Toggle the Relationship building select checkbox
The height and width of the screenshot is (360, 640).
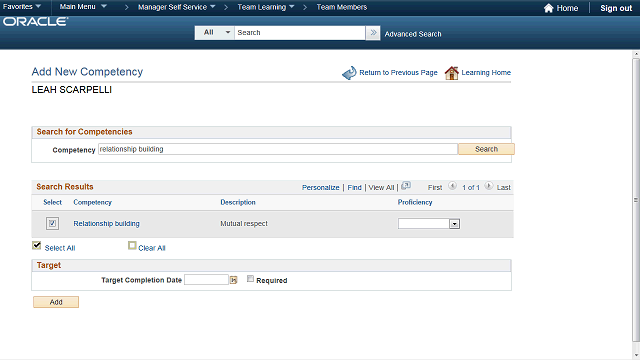(52, 223)
